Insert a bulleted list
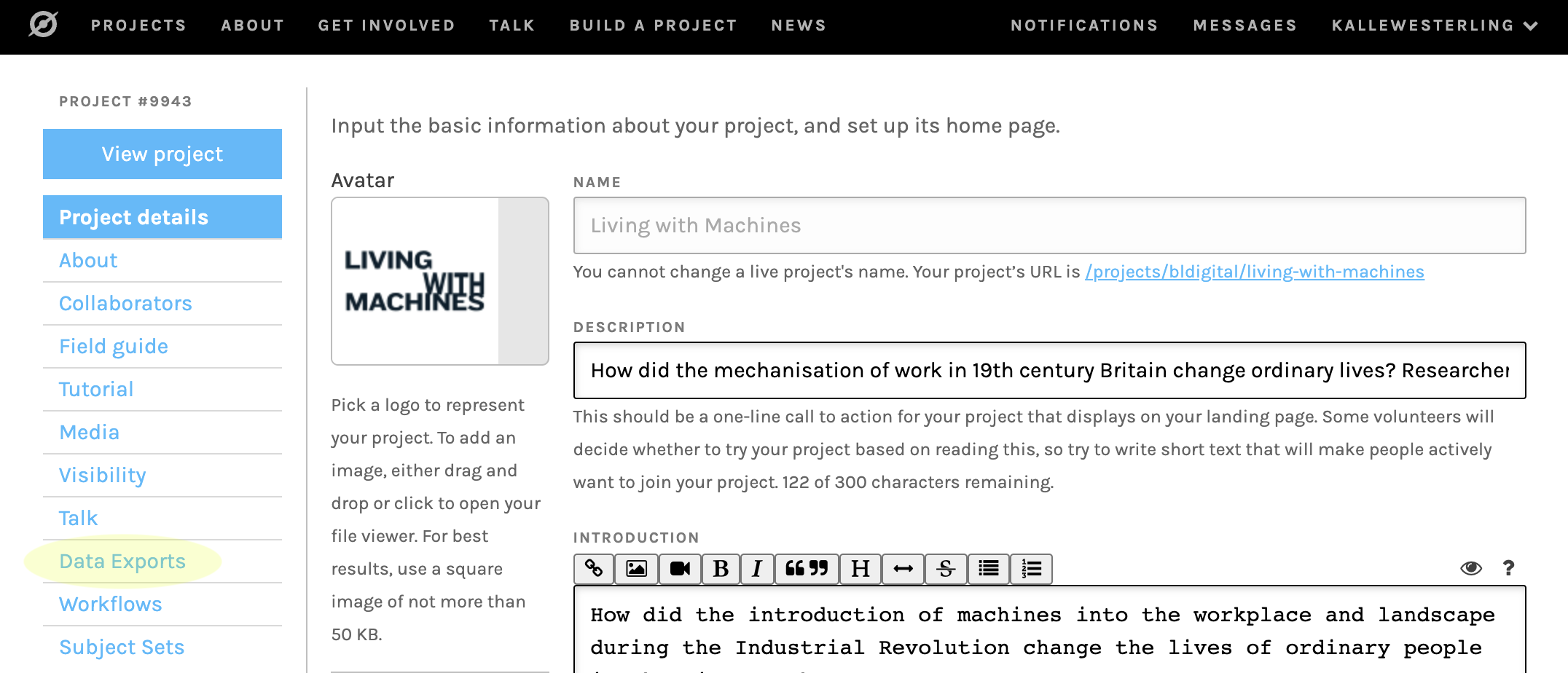This screenshot has width=1568, height=673. (x=989, y=568)
